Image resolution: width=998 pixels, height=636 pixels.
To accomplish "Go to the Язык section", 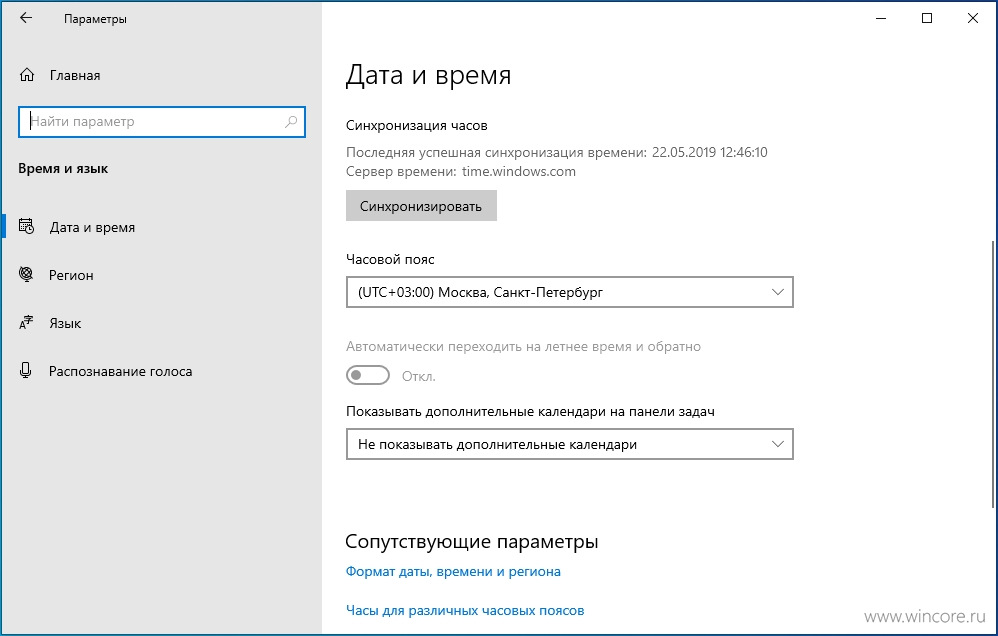I will 65,323.
